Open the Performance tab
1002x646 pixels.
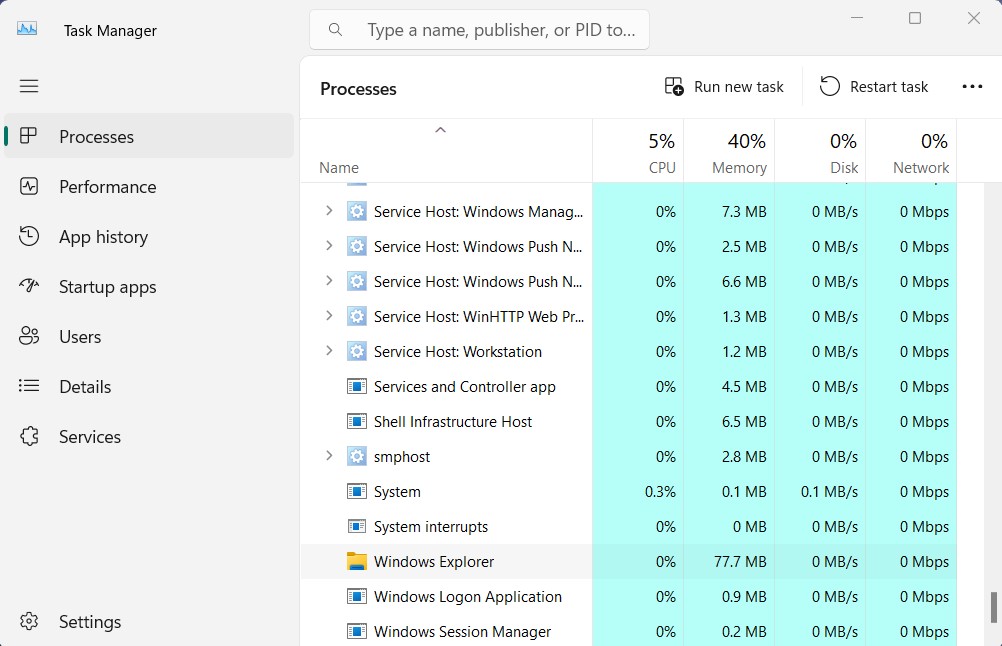[x=149, y=187]
